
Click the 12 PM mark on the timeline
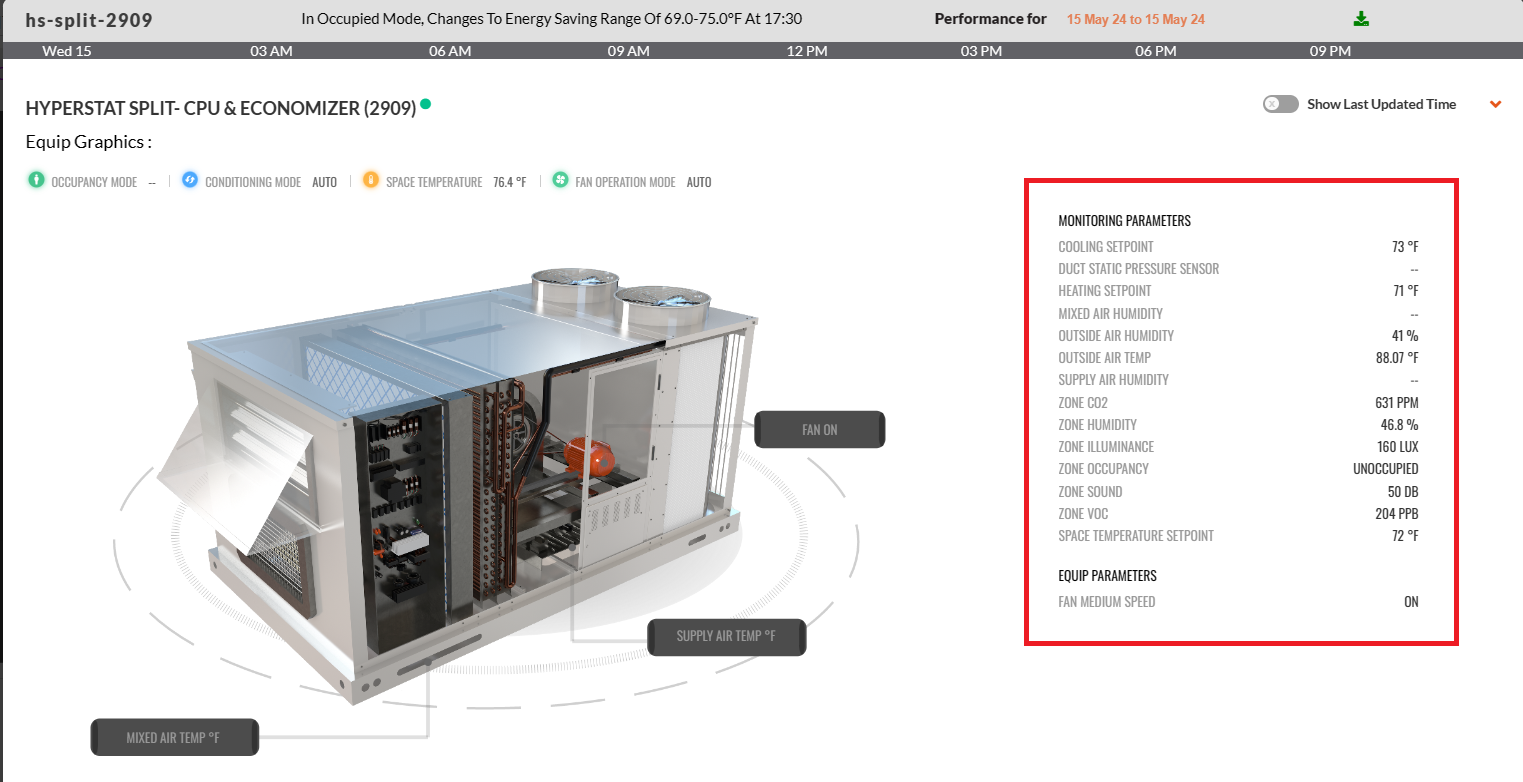click(805, 50)
